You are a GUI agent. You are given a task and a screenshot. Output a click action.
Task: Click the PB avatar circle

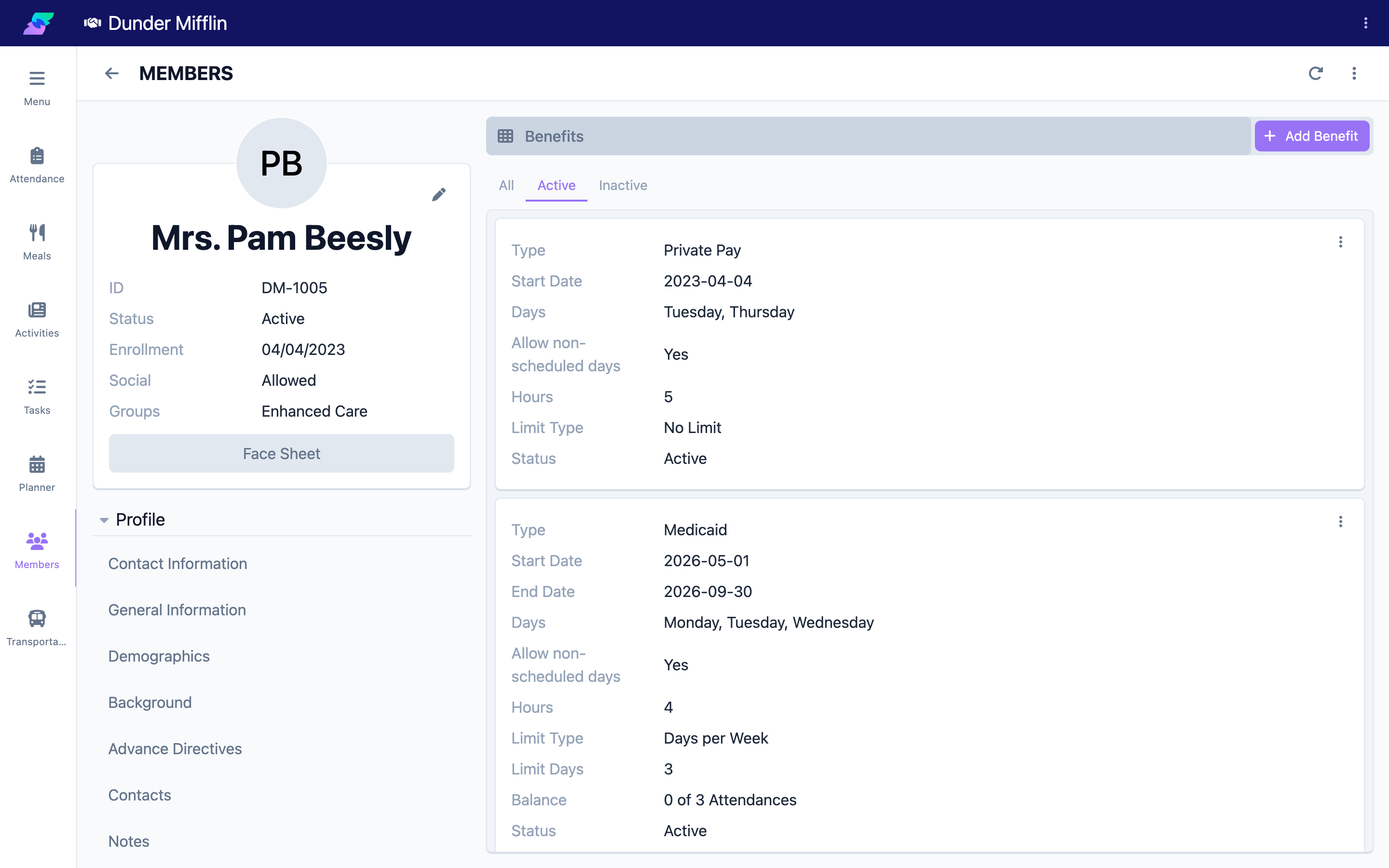281,163
